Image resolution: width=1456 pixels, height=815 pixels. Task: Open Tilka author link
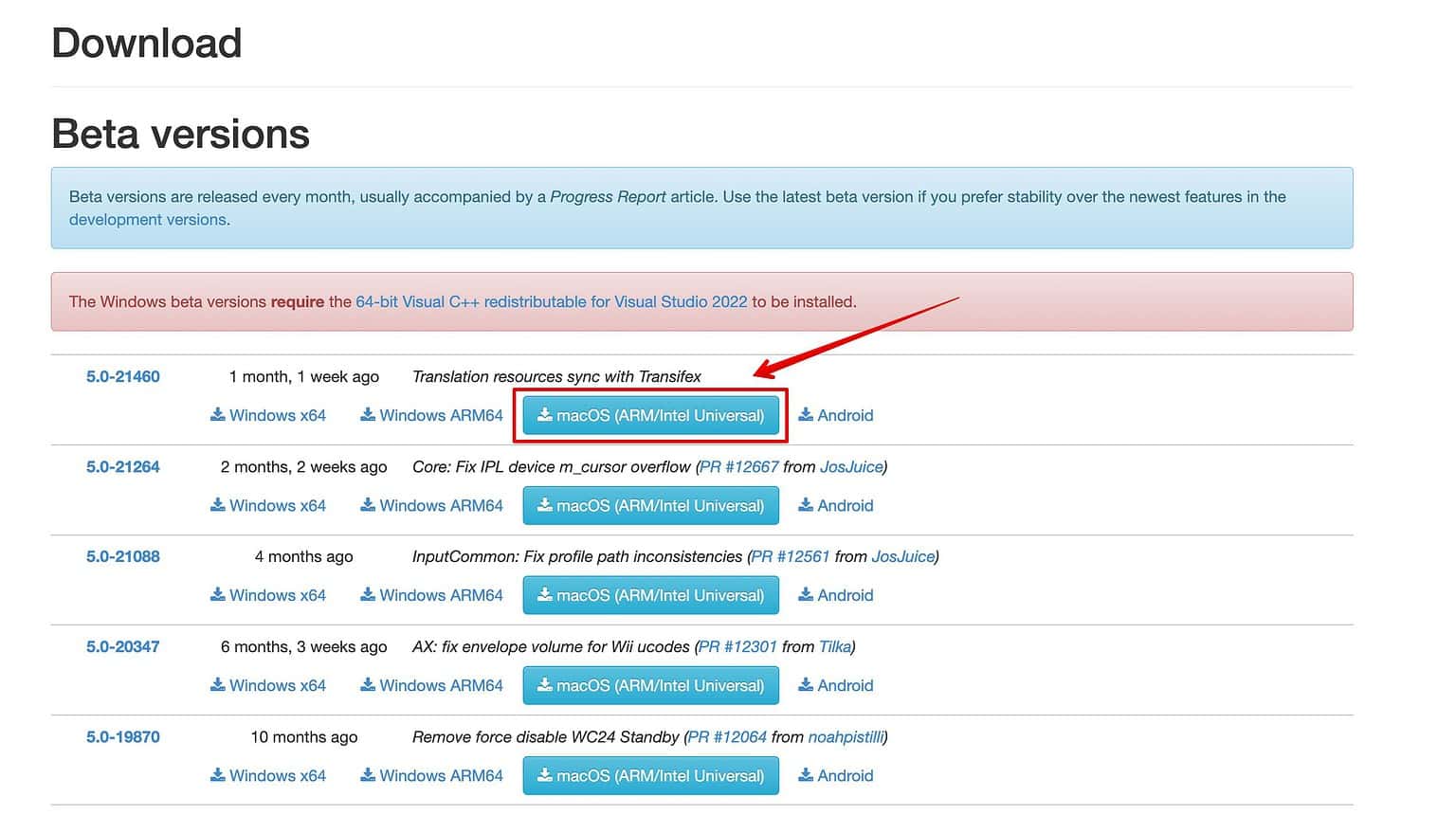pyautogui.click(x=834, y=646)
